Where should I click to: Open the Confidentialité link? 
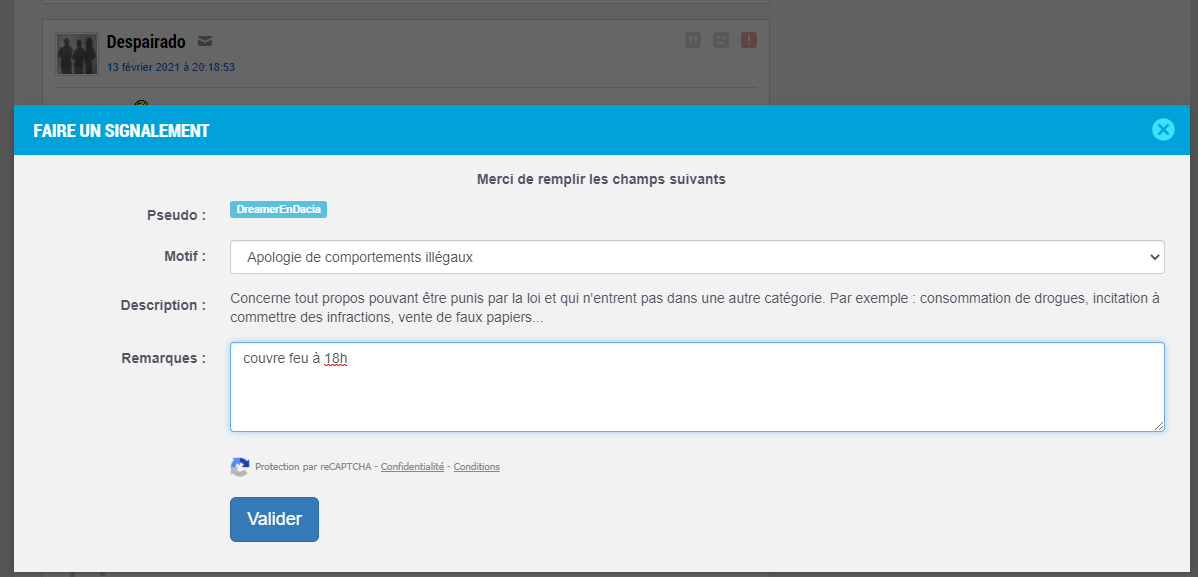(x=412, y=467)
